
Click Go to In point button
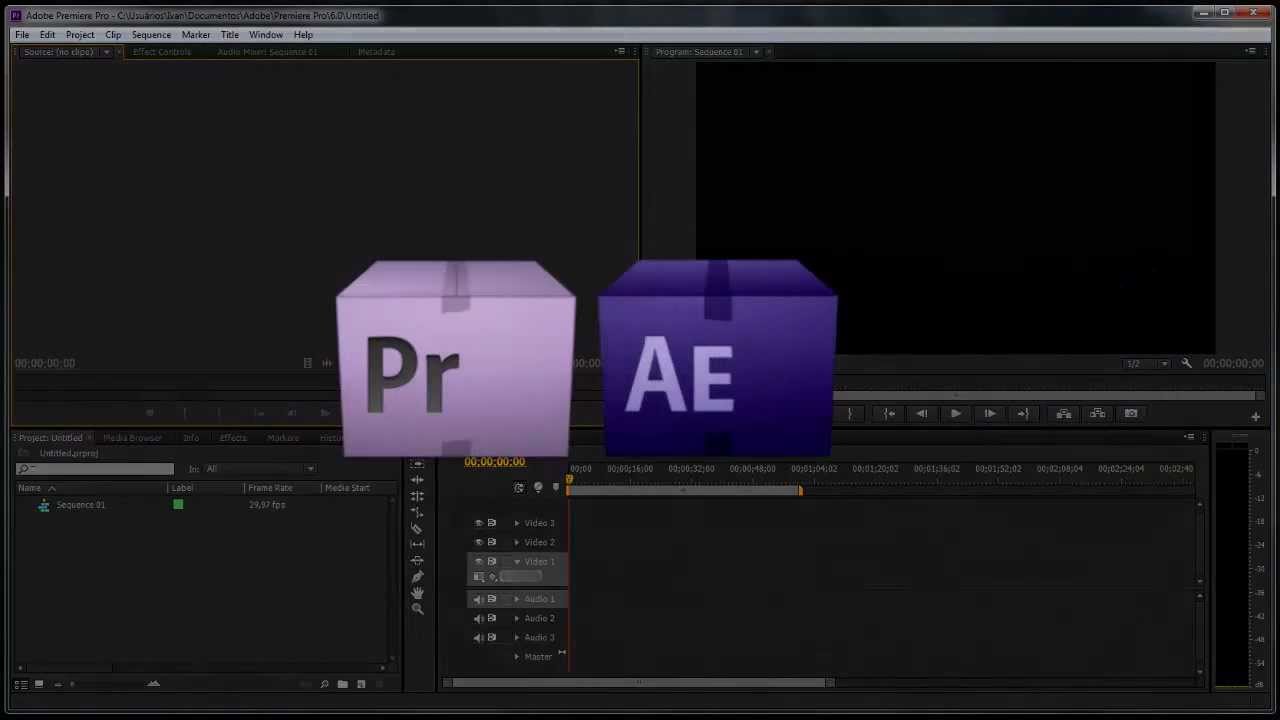coord(889,413)
